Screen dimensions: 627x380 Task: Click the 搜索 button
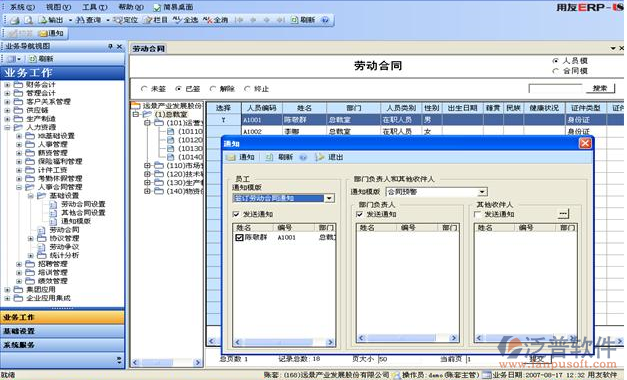coord(600,88)
